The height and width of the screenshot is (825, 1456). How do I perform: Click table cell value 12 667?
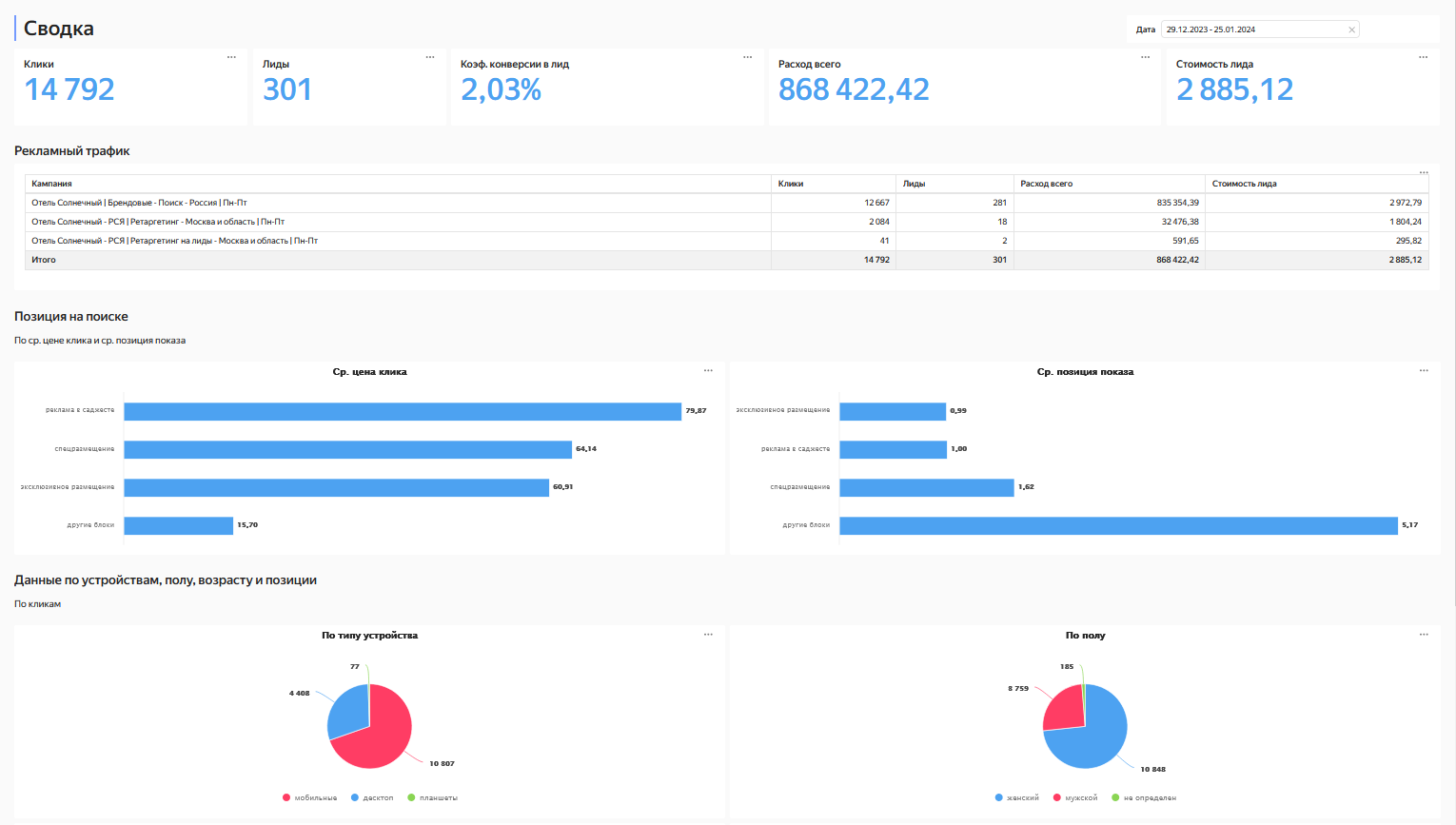(x=876, y=203)
